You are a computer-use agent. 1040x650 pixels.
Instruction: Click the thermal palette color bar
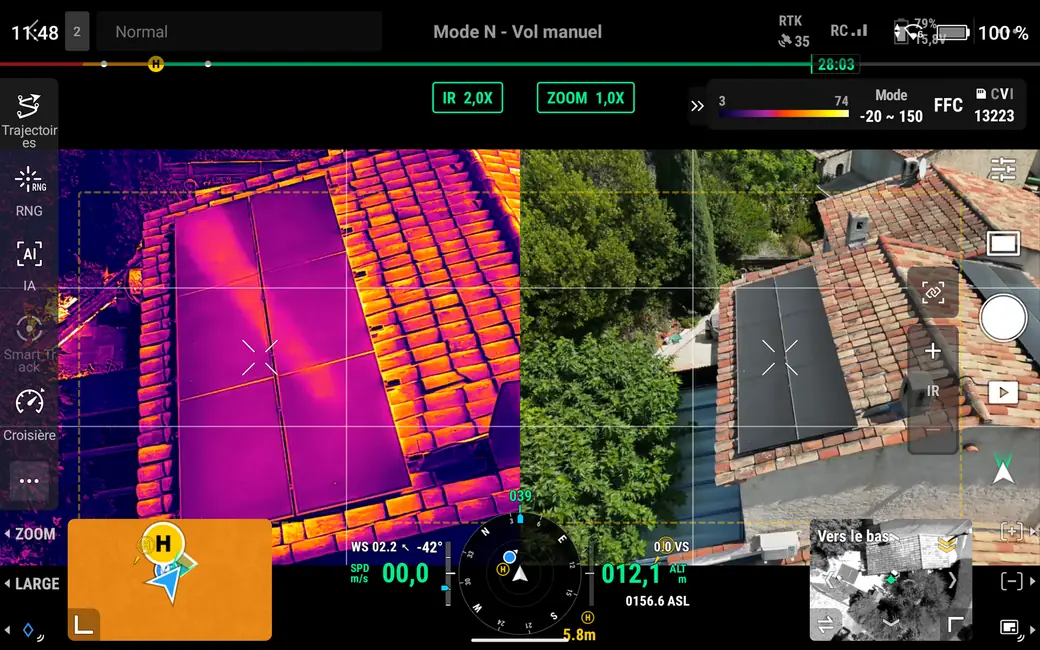pyautogui.click(x=784, y=114)
